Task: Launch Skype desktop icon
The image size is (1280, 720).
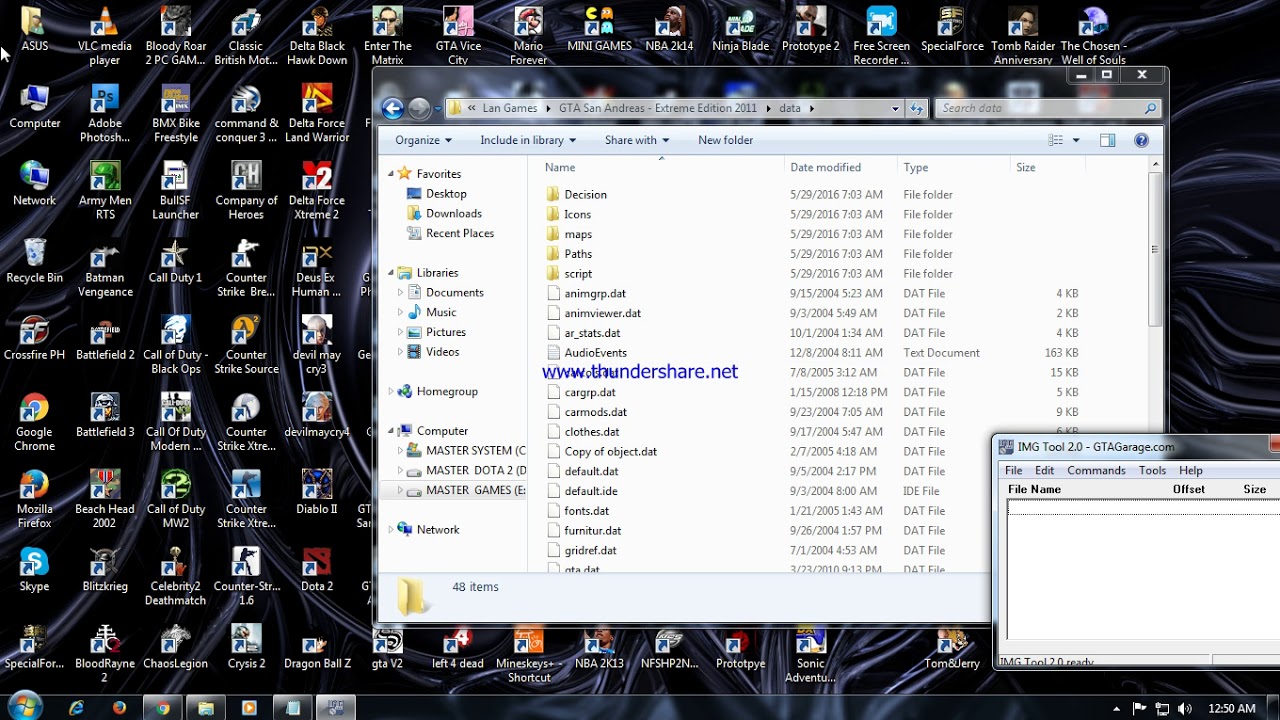Action: (x=34, y=570)
